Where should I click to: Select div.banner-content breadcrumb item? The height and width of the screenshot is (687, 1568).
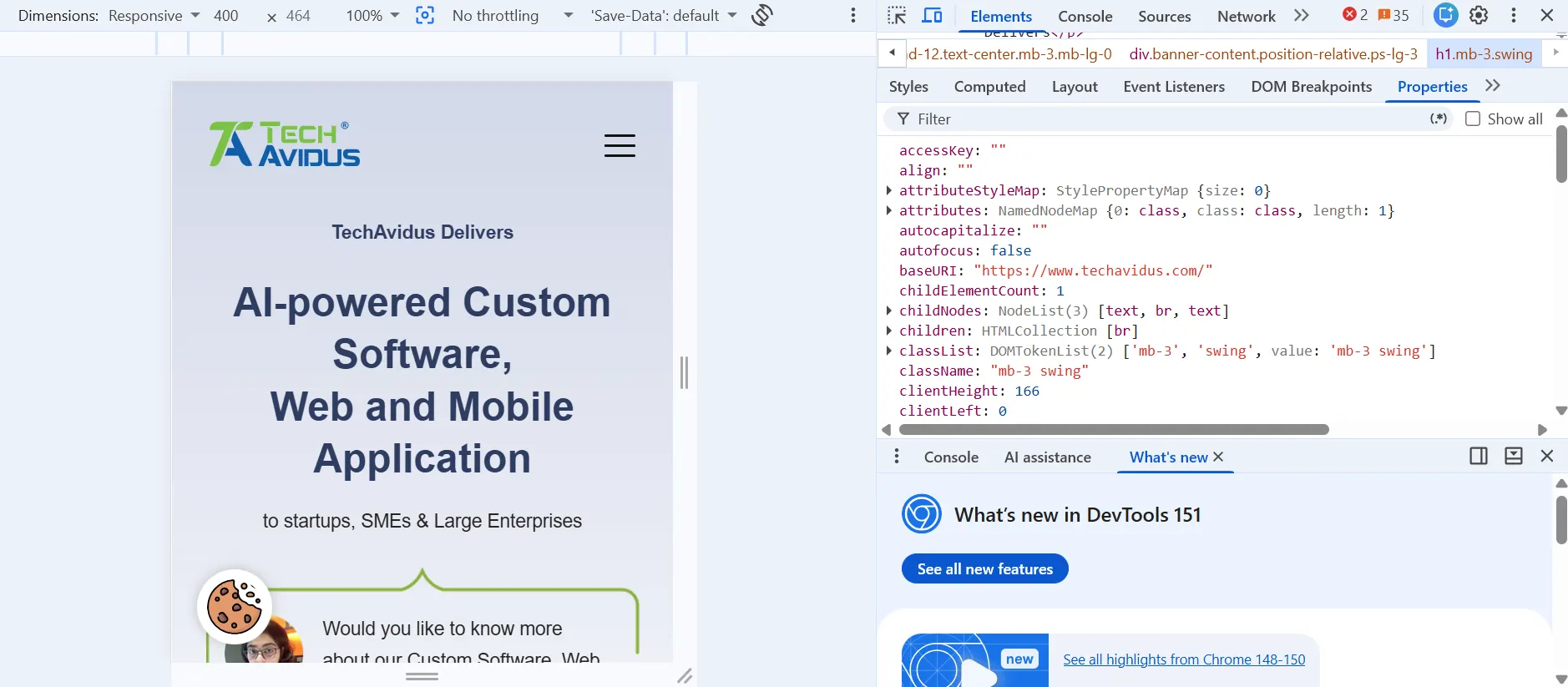[x=1273, y=53]
